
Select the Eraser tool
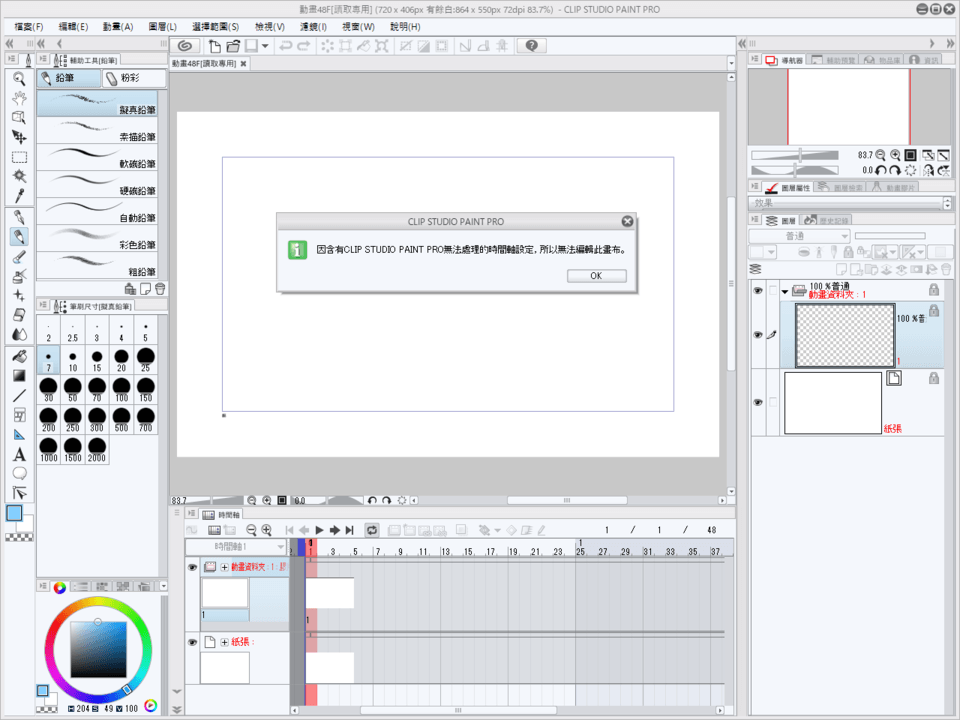pyautogui.click(x=19, y=315)
